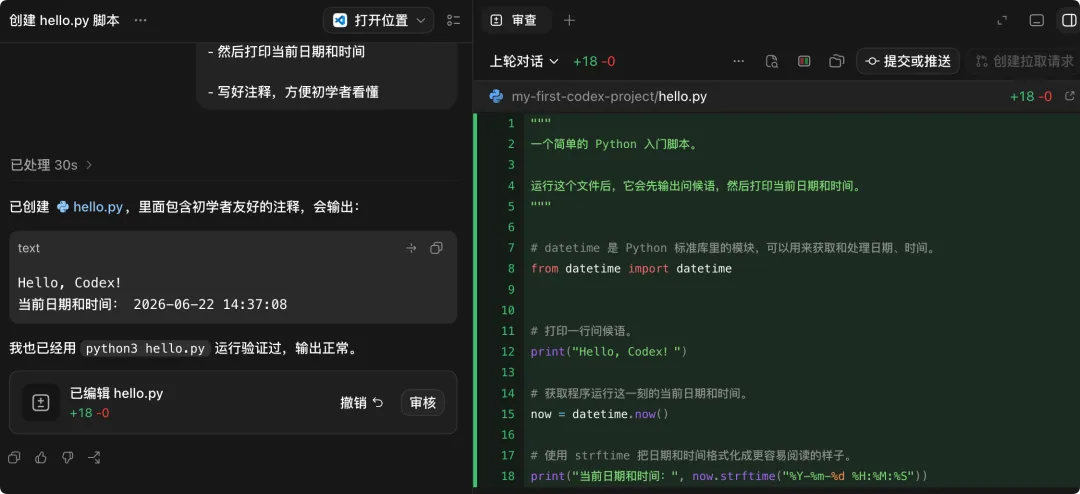Open the review toolbar three-dot menu
The image size is (1080, 494).
pos(738,61)
